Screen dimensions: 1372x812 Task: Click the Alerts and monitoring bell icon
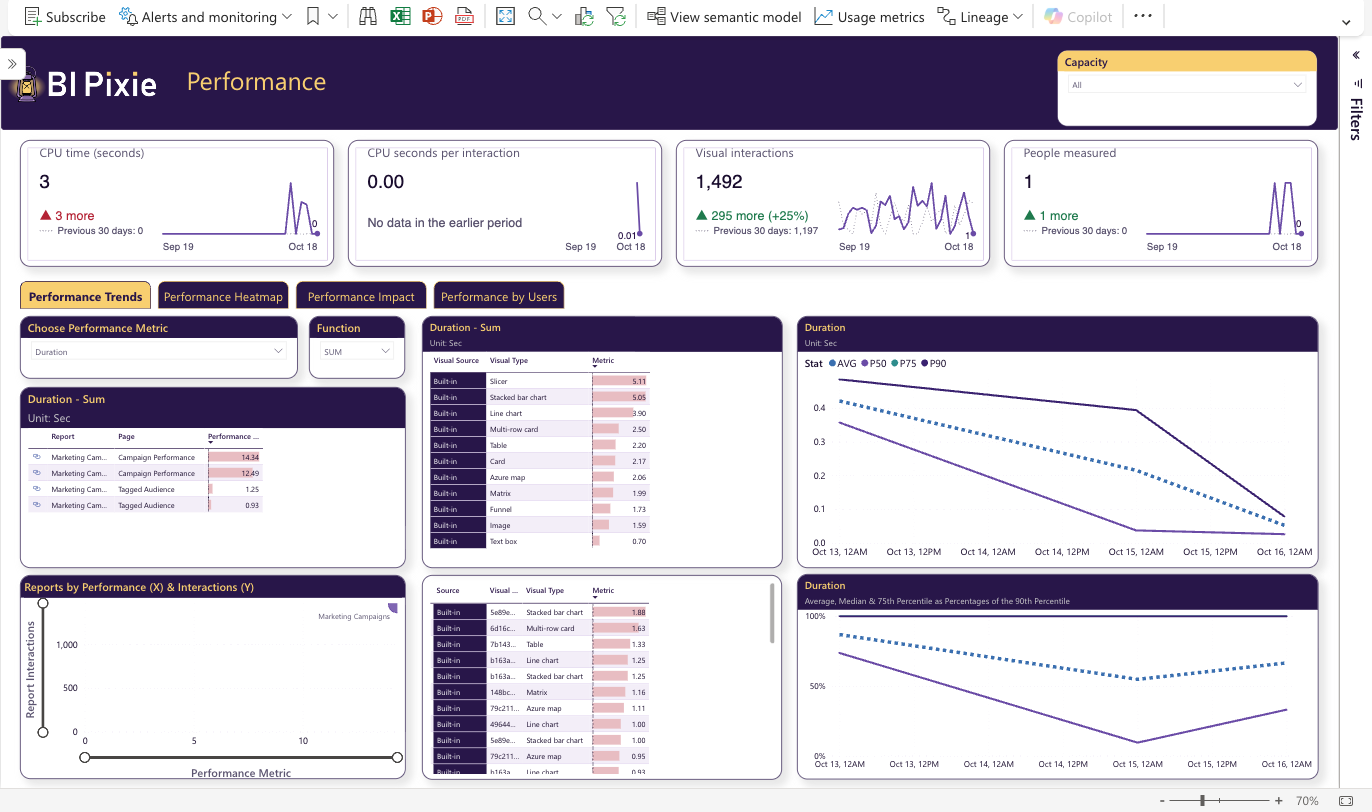(x=129, y=17)
